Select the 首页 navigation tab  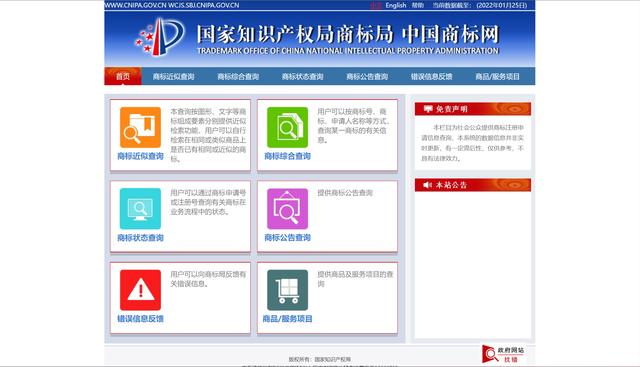point(123,76)
